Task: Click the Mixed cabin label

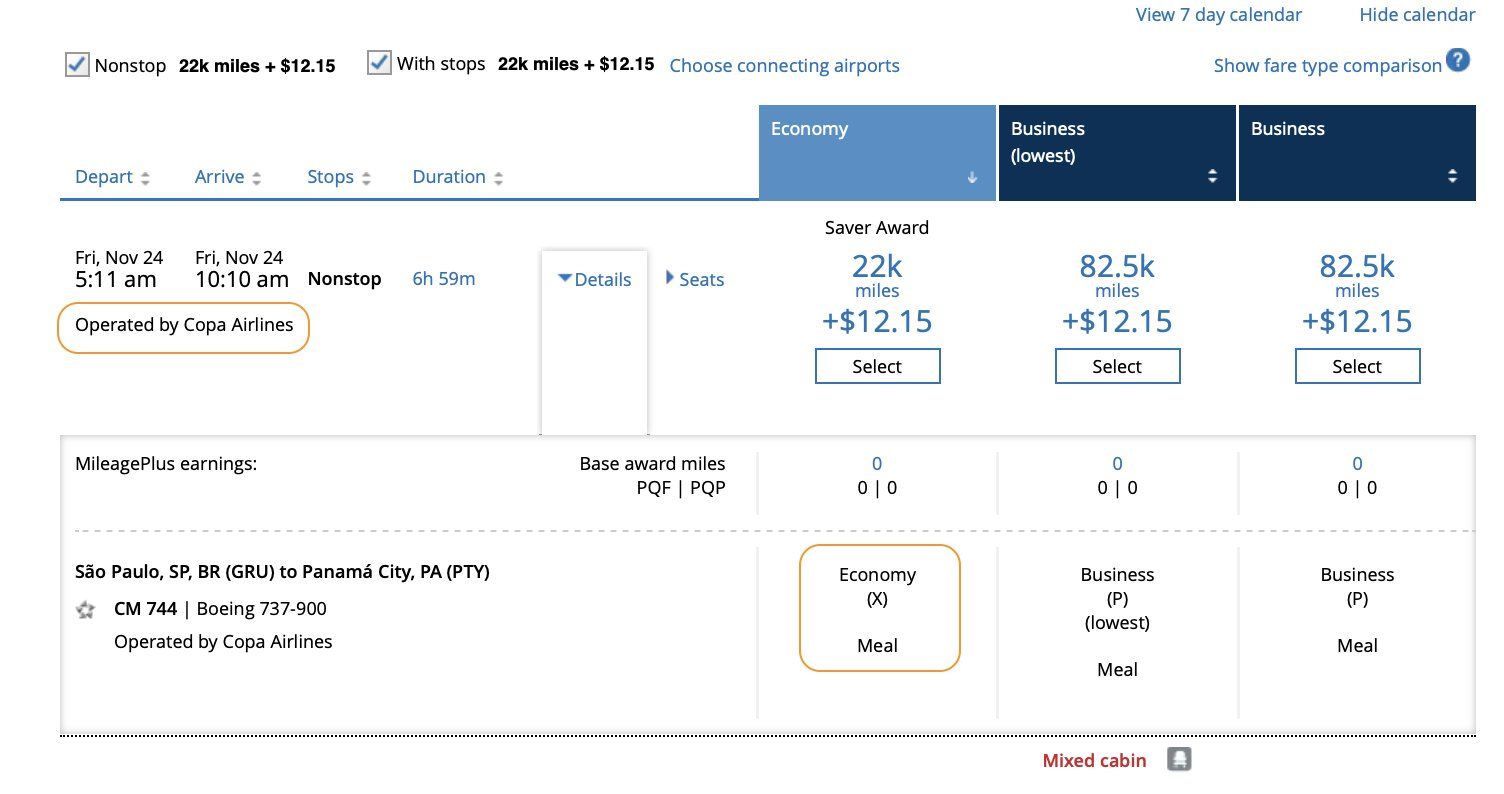Action: click(x=1094, y=761)
